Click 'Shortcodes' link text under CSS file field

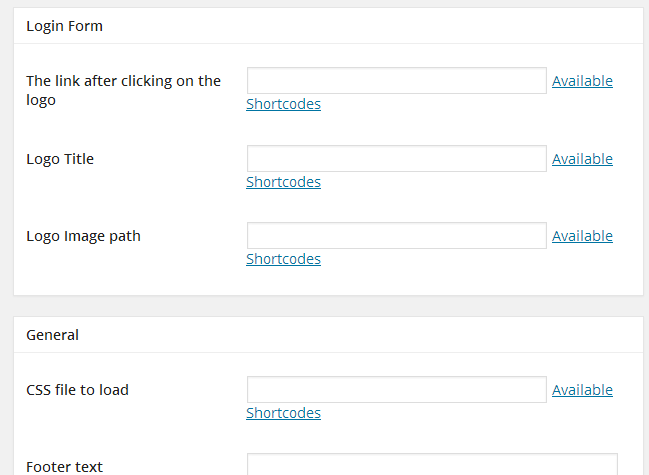tap(283, 413)
